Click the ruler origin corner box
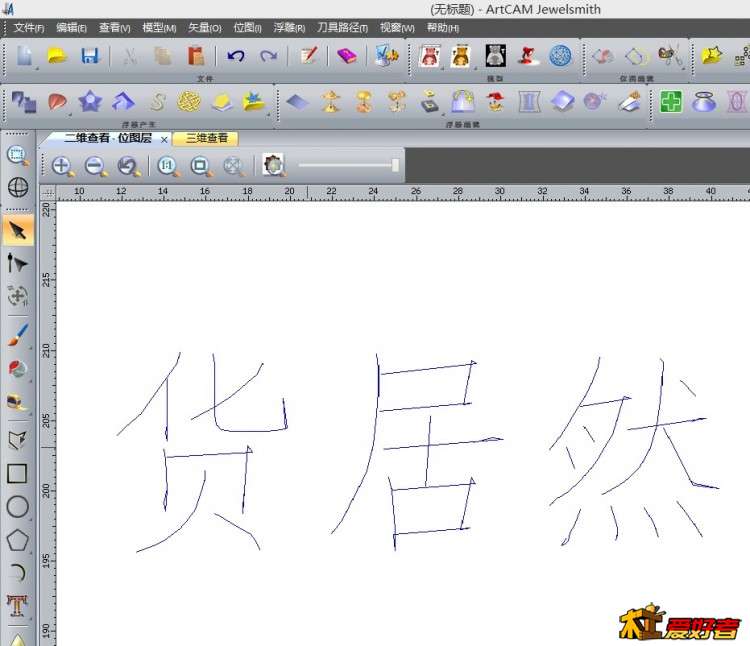The image size is (750, 646). point(48,193)
